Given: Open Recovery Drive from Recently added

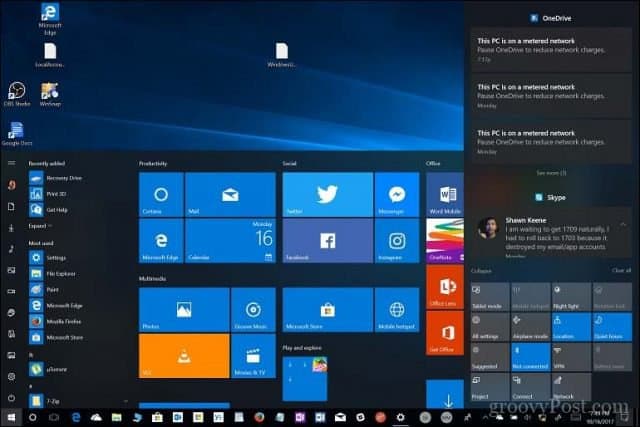Looking at the screenshot, I should click(x=78, y=178).
